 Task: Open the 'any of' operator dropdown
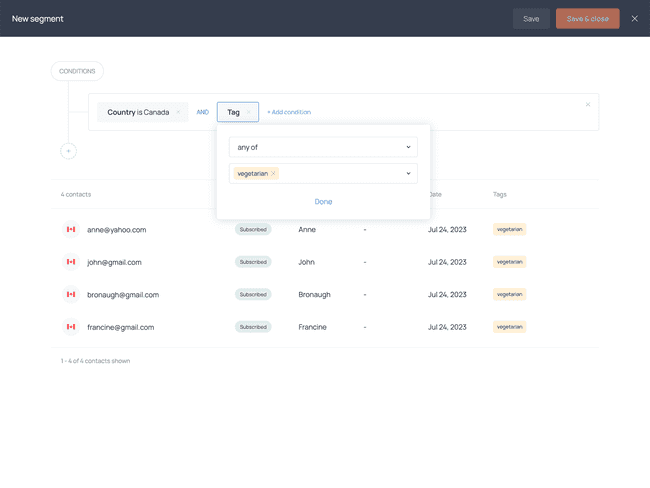point(323,147)
